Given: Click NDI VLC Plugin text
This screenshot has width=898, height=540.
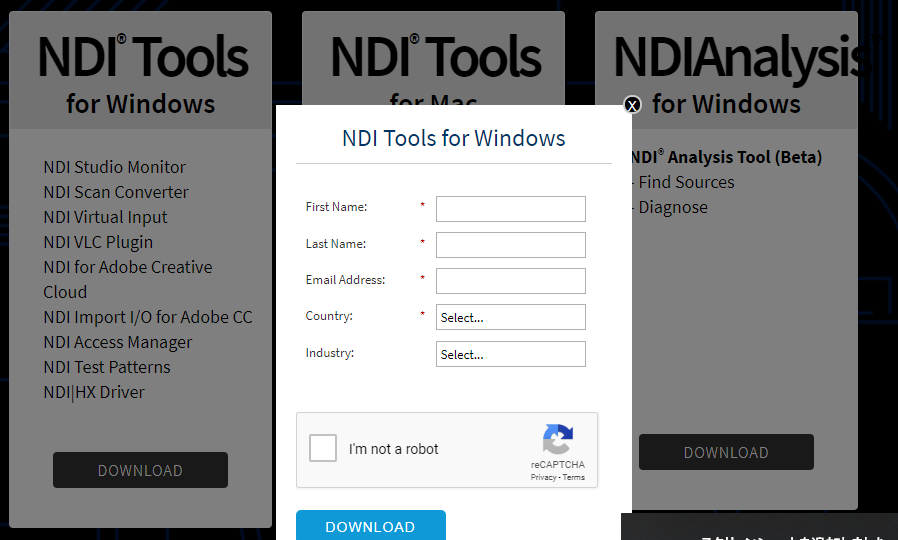Looking at the screenshot, I should (98, 243).
